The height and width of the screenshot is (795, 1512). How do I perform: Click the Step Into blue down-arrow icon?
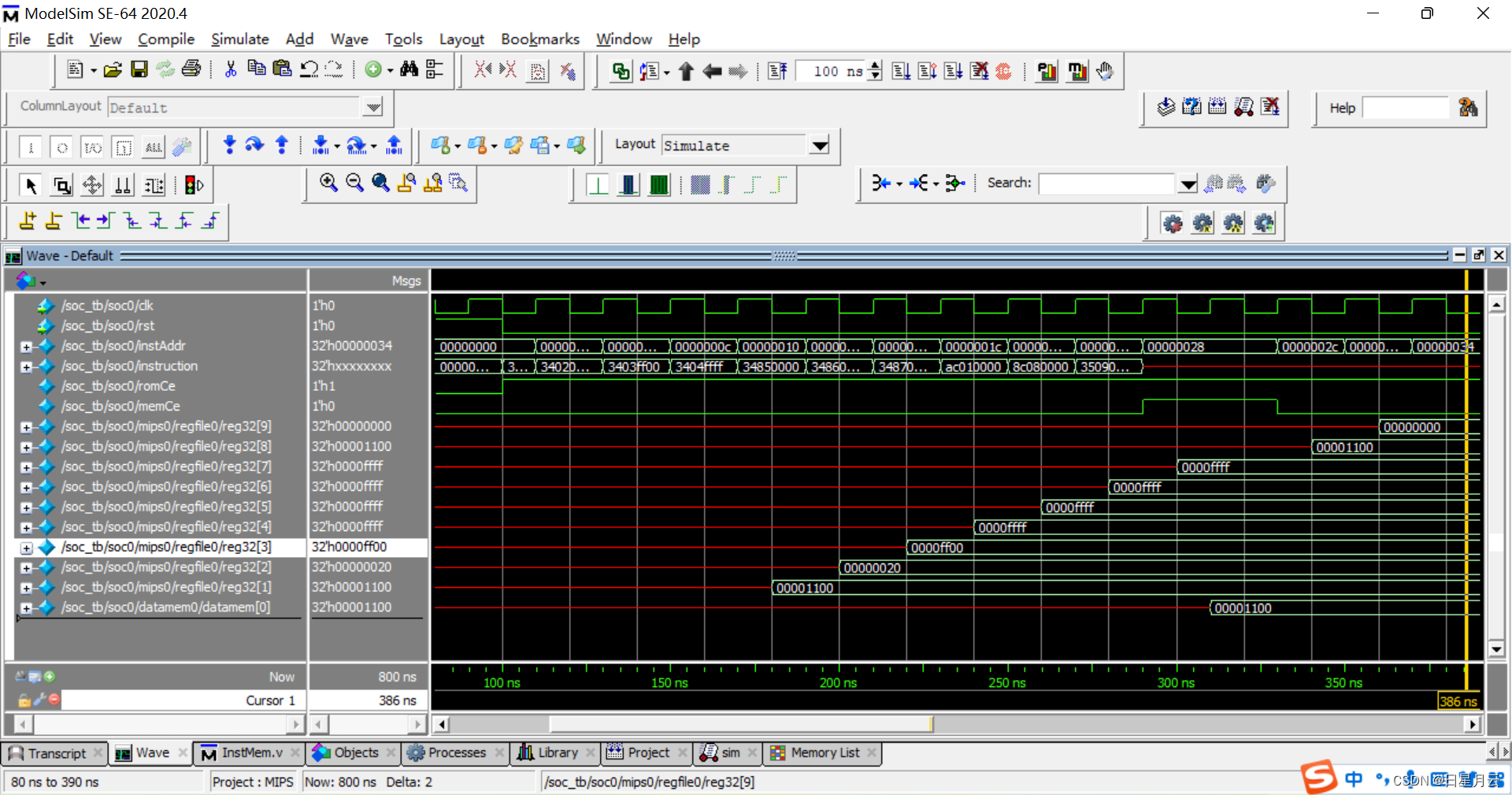coord(229,145)
